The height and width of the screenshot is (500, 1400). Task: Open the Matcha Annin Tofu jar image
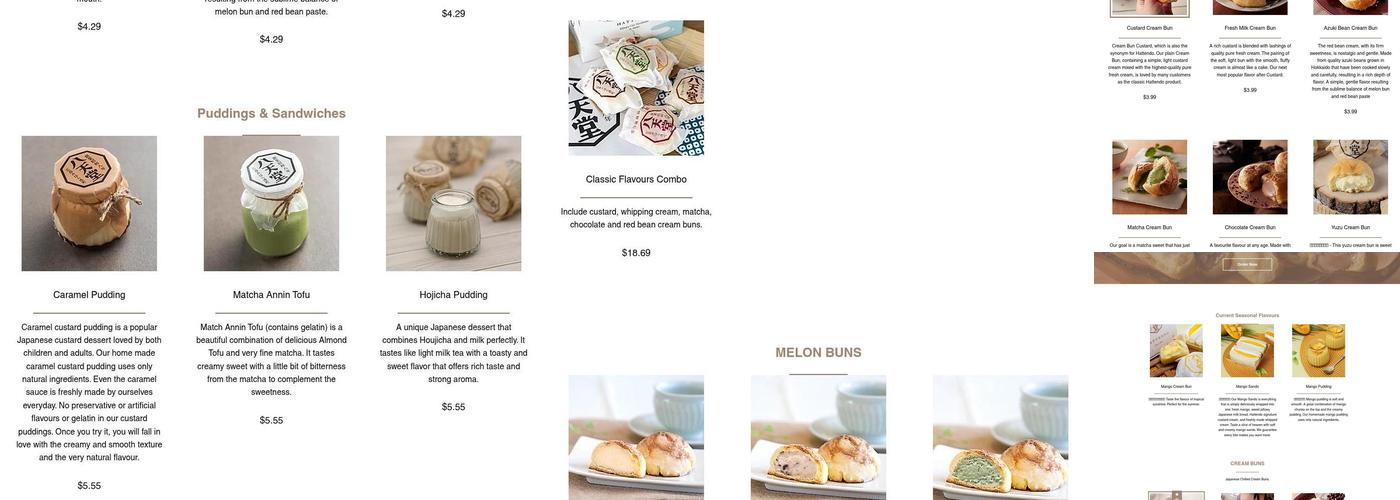point(271,204)
